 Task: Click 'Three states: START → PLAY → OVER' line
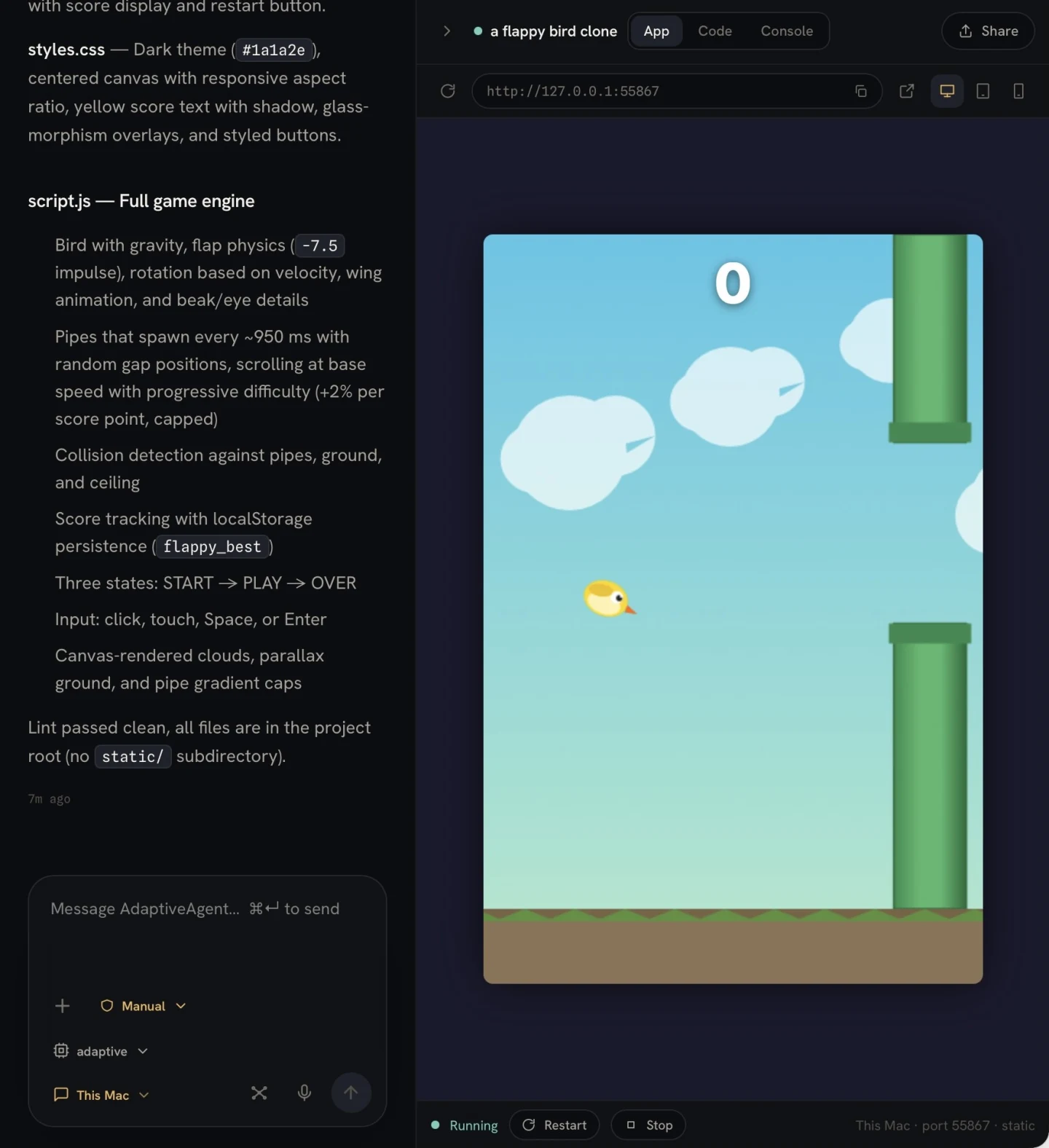[205, 583]
